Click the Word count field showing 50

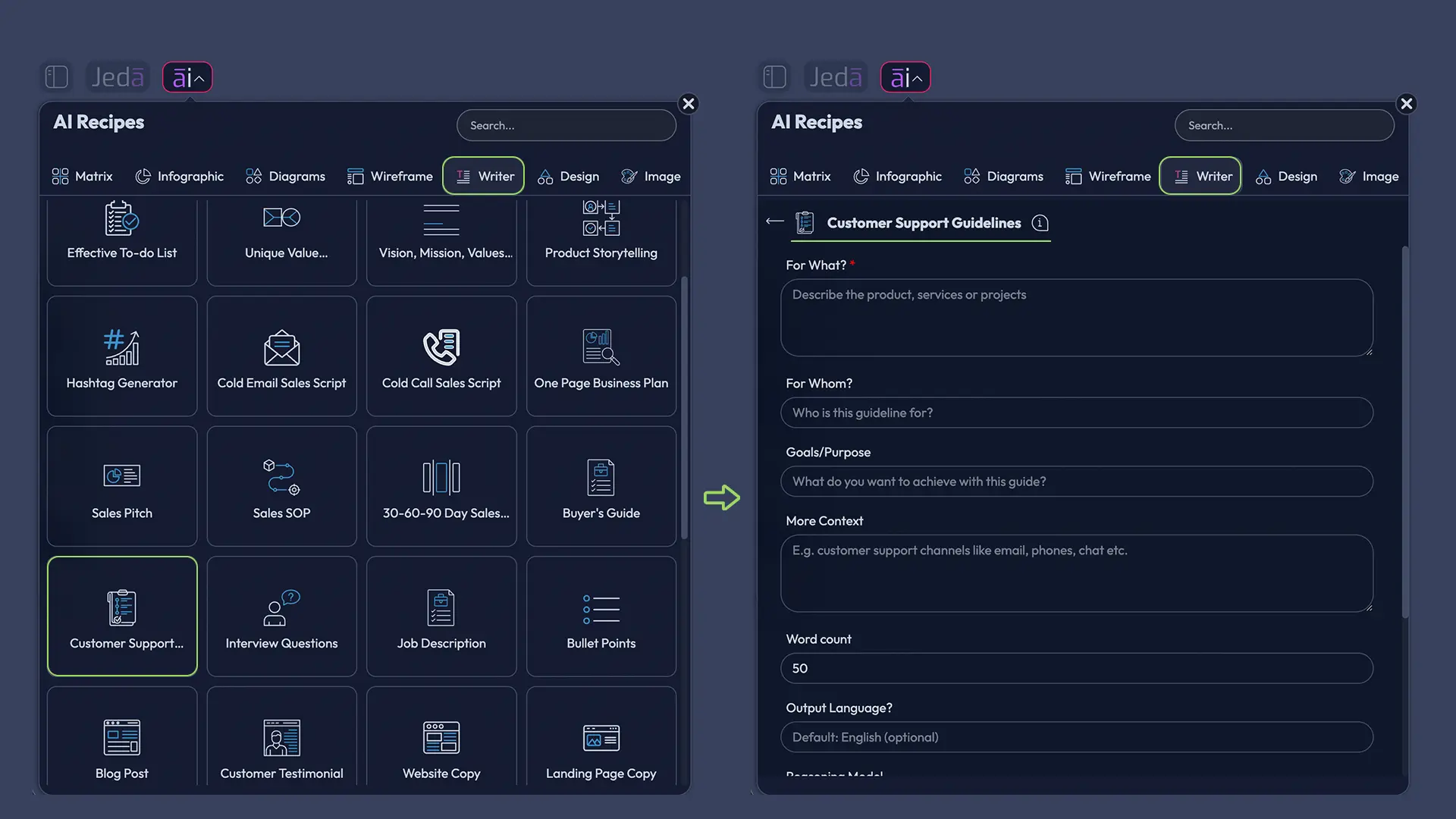1077,668
